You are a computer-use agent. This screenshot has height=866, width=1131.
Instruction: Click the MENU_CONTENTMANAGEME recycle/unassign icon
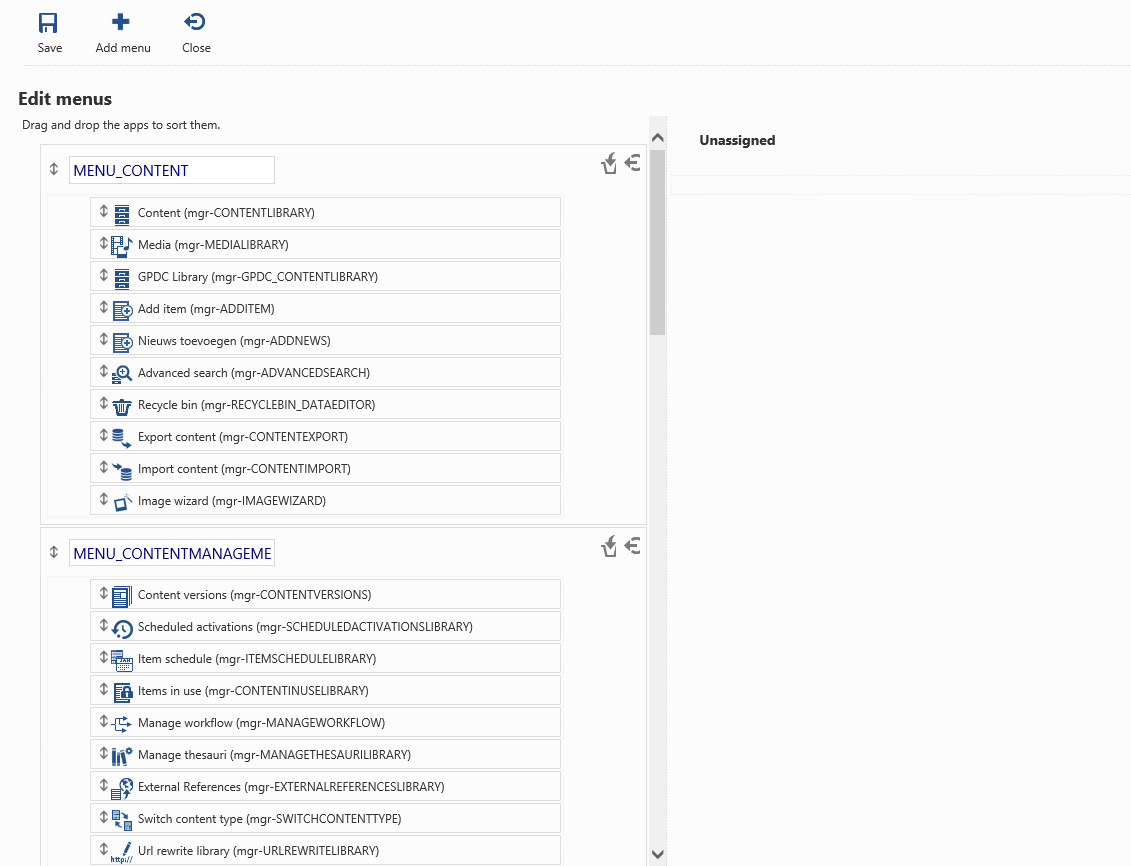point(609,547)
